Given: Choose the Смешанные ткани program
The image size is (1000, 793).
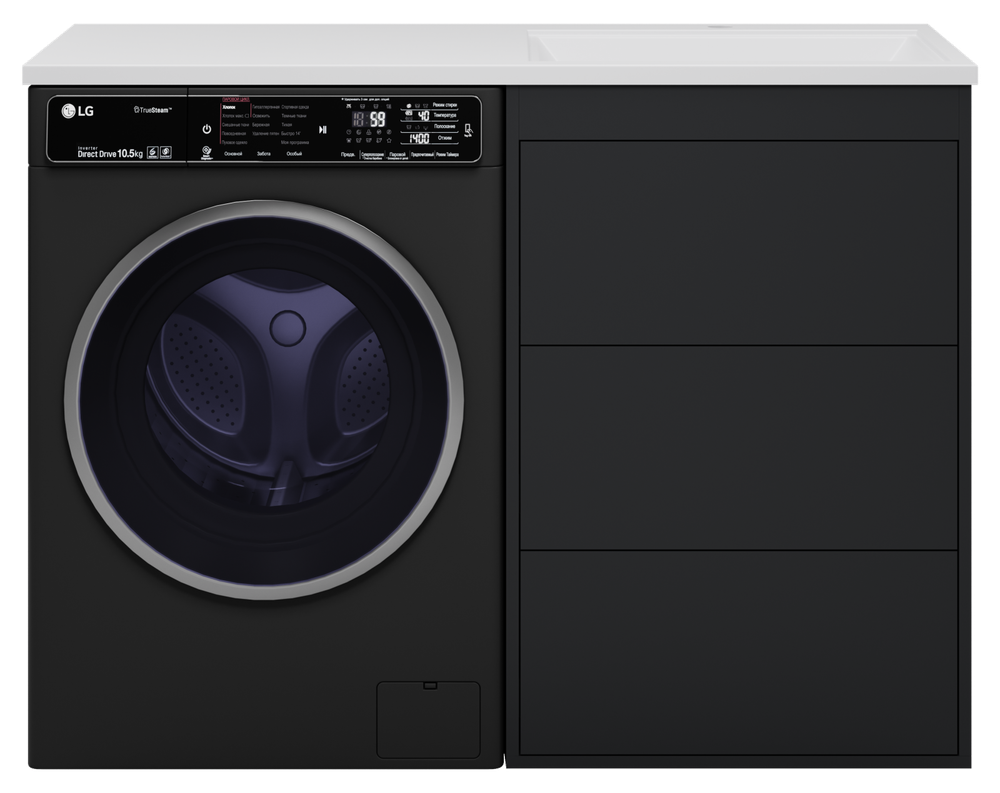Looking at the screenshot, I should coord(235,125).
